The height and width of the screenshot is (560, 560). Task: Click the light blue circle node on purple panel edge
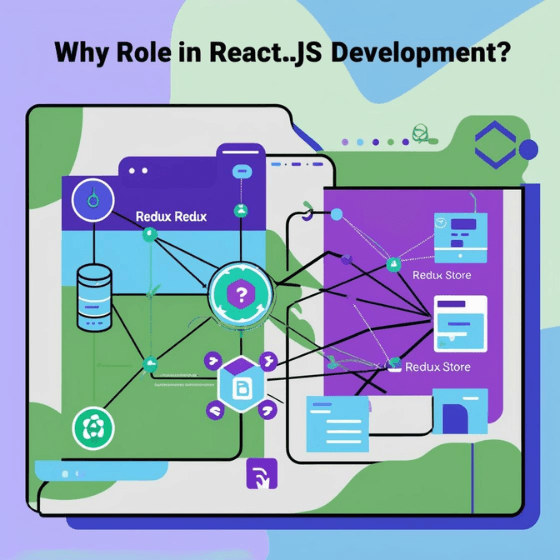[336, 214]
